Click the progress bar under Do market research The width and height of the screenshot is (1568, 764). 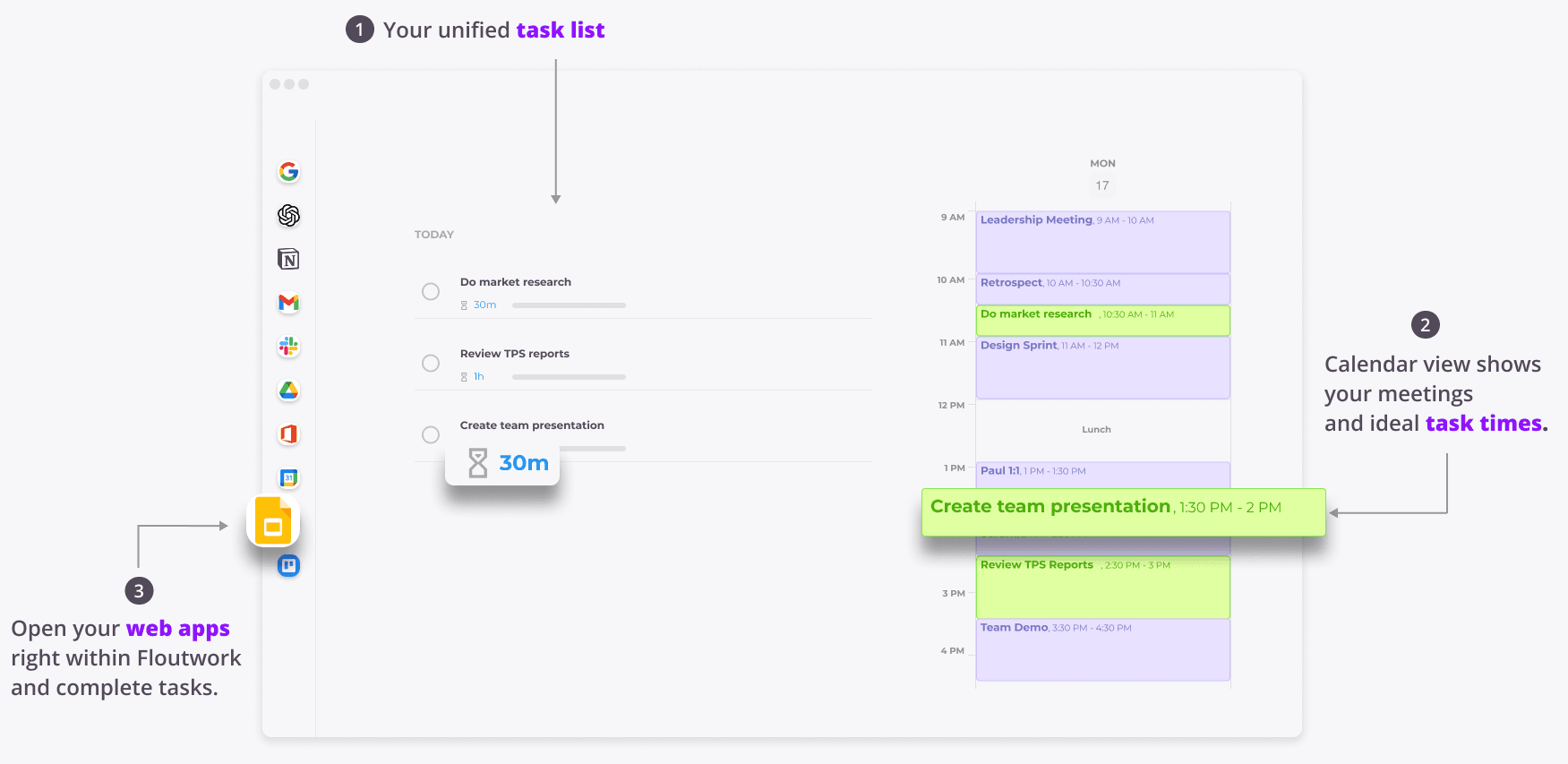569,305
